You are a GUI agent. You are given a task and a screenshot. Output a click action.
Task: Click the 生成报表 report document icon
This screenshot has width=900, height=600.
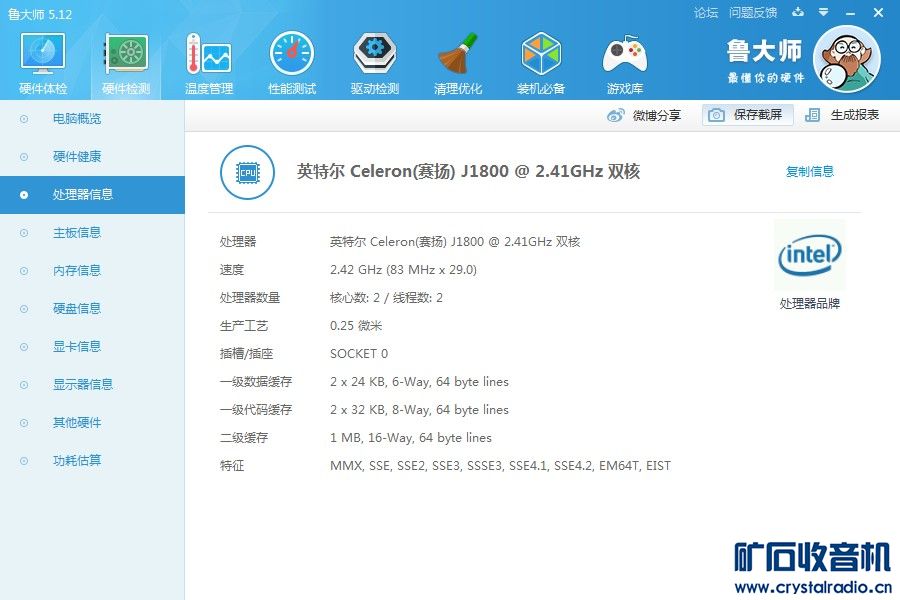[x=812, y=115]
